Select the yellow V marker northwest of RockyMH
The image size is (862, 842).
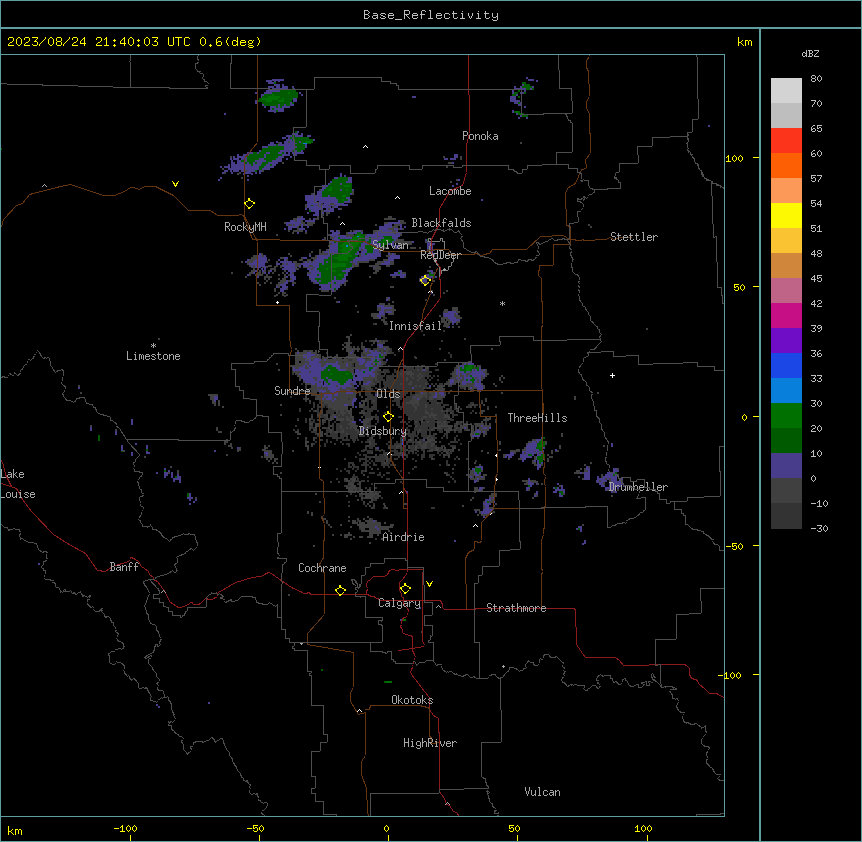[x=175, y=184]
